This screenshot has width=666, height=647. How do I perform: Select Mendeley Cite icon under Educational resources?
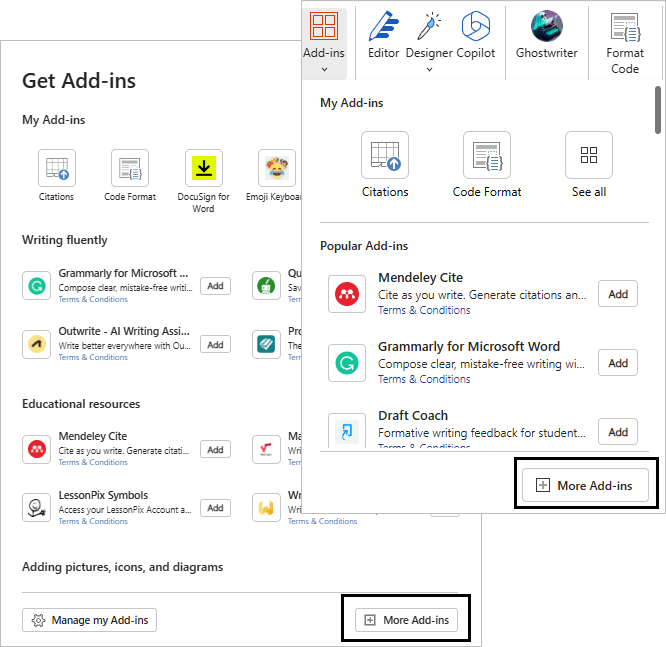click(x=37, y=449)
